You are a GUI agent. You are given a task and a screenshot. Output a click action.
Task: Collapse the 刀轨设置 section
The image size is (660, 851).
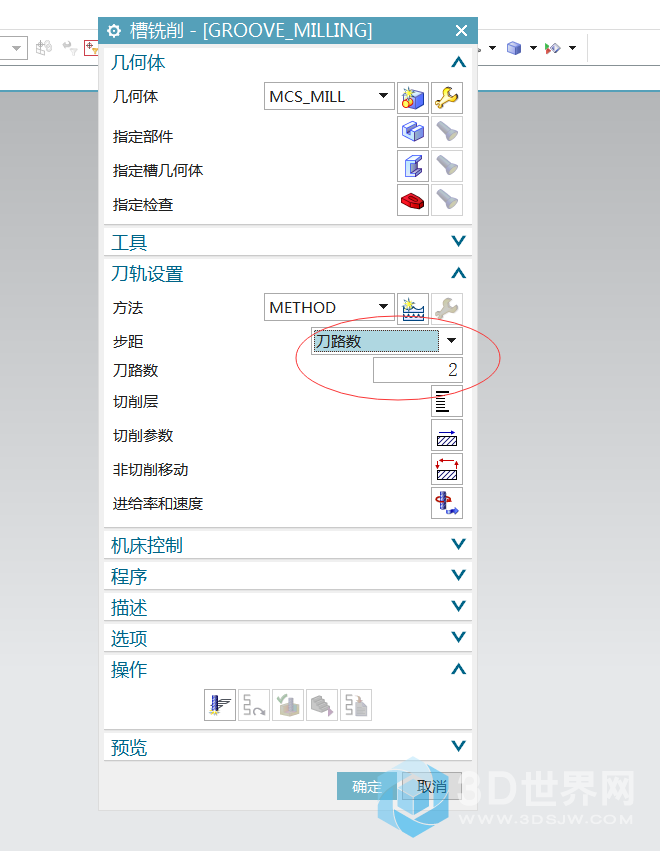[459, 273]
